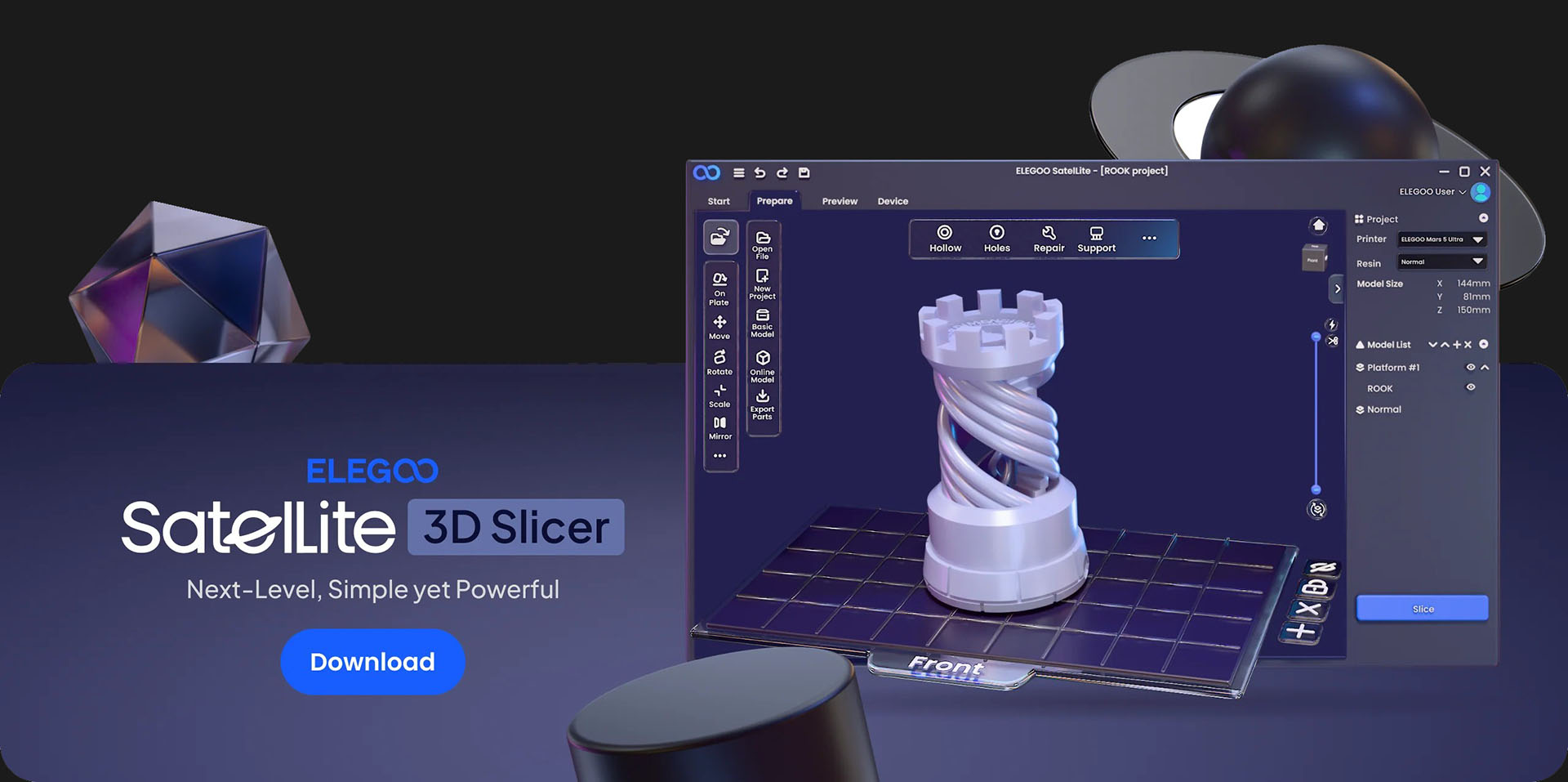The height and width of the screenshot is (782, 1568).
Task: Select the Repair tool
Action: (1049, 239)
